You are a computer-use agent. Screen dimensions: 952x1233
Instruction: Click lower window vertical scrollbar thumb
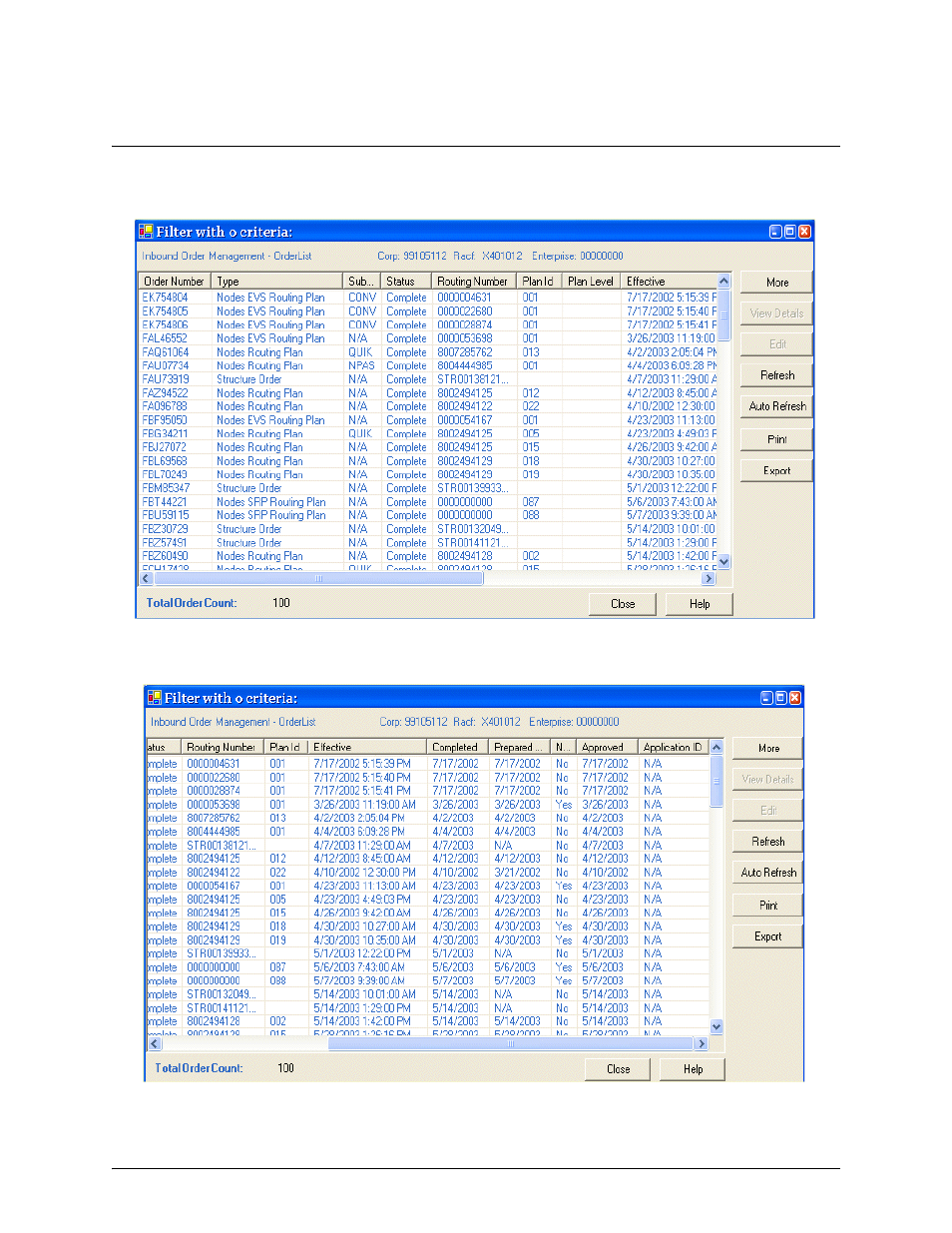pyautogui.click(x=715, y=782)
